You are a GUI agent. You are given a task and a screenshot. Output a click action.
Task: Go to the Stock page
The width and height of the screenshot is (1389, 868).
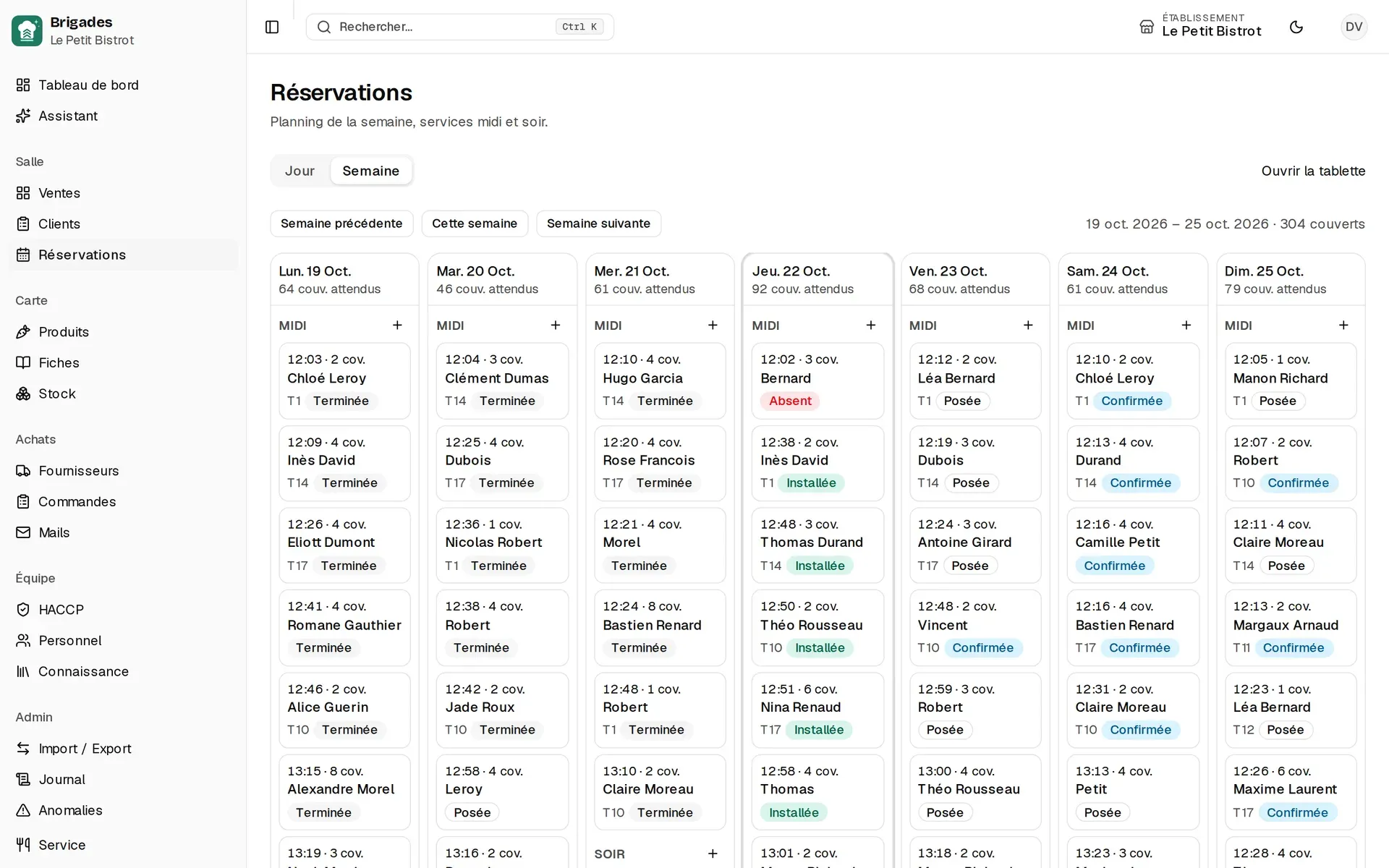[123, 393]
